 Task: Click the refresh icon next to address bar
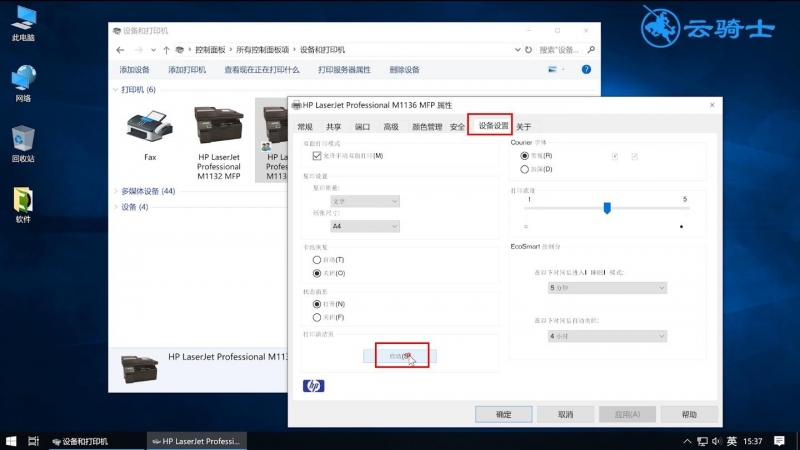point(529,50)
